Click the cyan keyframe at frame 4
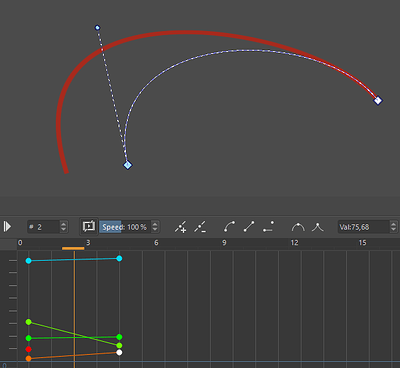Image resolution: width=400 pixels, height=368 pixels. (x=119, y=258)
